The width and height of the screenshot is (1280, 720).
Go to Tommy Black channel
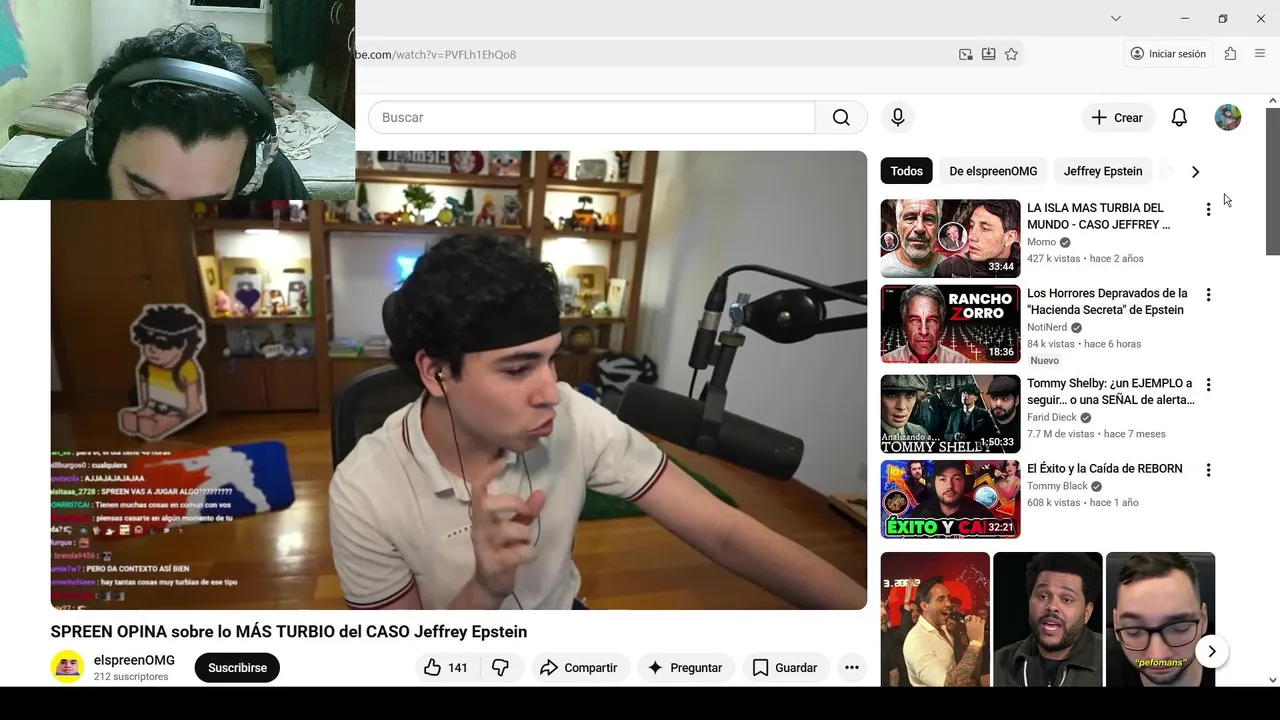pos(1057,486)
